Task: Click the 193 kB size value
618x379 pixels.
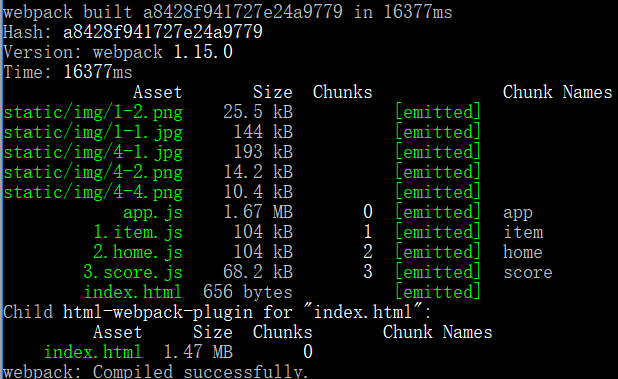Action: pos(263,152)
